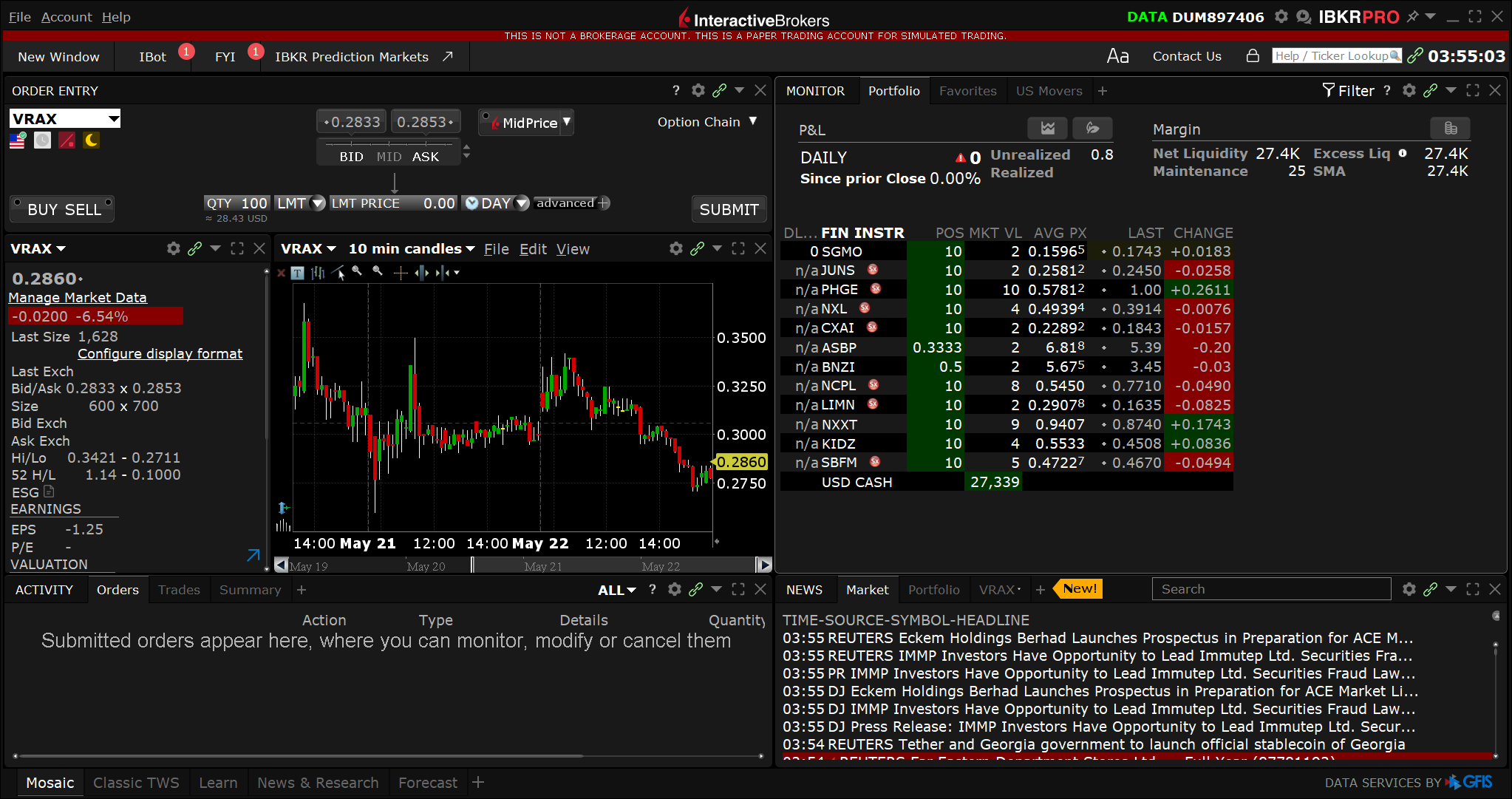Click the red X in chart toolbar
Viewport: 1512px width, 799px height.
tap(281, 273)
